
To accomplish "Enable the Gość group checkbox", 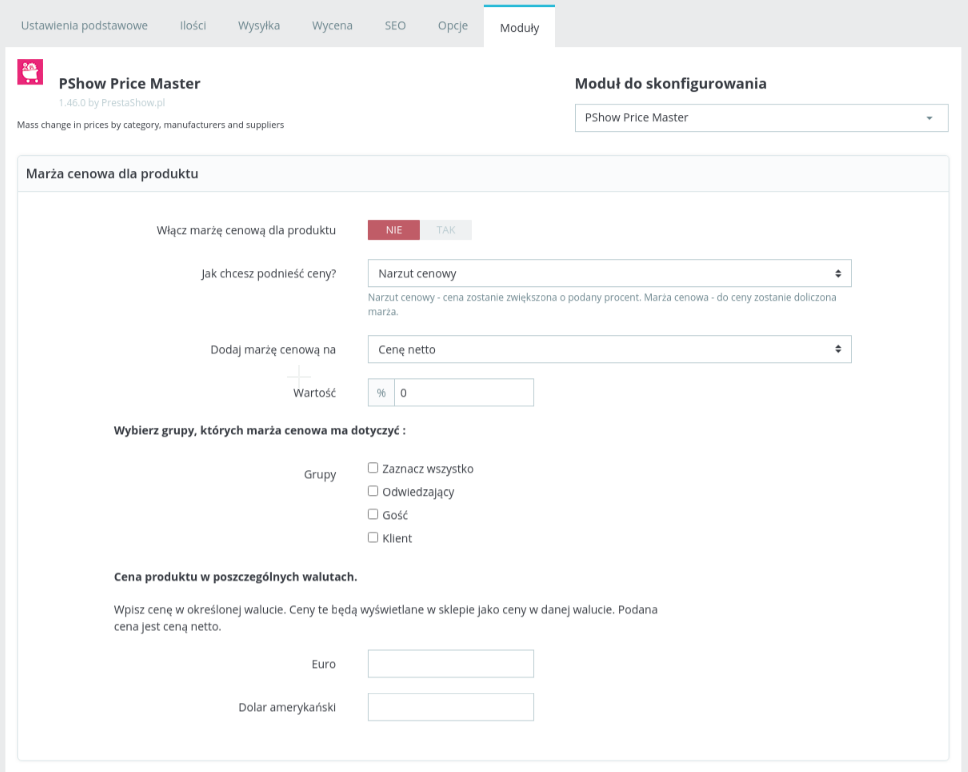I will coord(373,514).
